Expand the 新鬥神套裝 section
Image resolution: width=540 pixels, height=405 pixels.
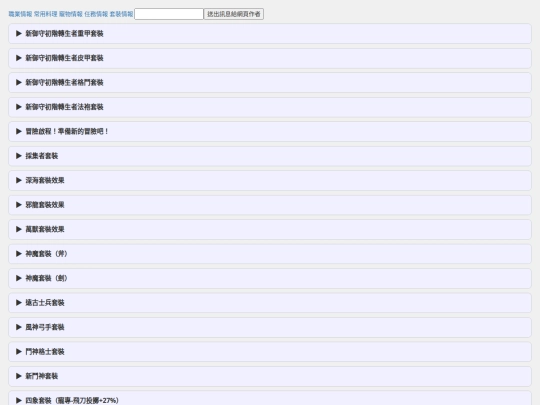tap(270, 376)
